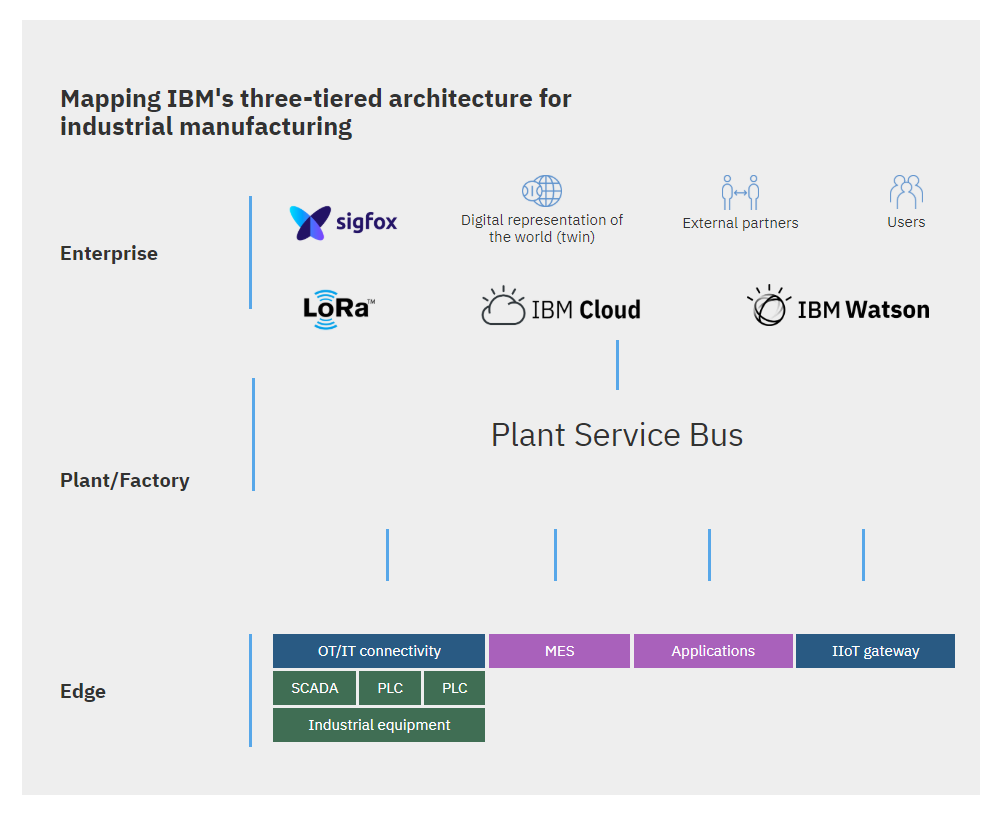Select the OT/IT connectivity block
This screenshot has width=1002, height=816.
(379, 651)
